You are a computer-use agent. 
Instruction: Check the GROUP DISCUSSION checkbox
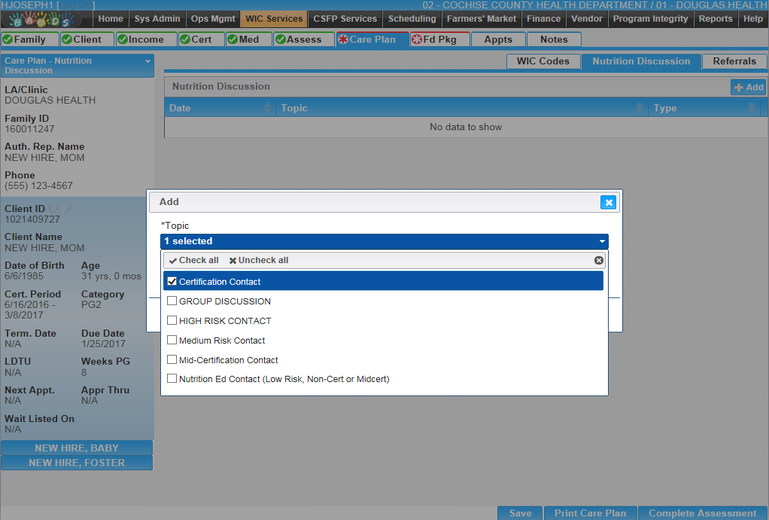pos(172,301)
